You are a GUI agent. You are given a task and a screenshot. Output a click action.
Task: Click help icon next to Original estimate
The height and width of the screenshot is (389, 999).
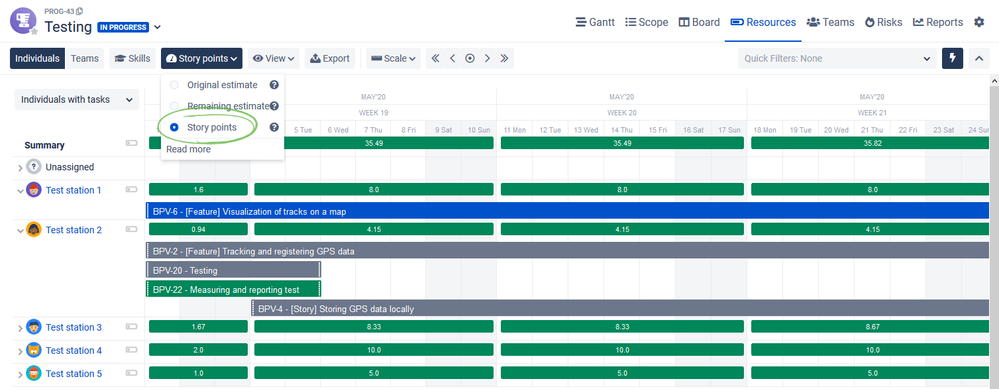pos(274,85)
